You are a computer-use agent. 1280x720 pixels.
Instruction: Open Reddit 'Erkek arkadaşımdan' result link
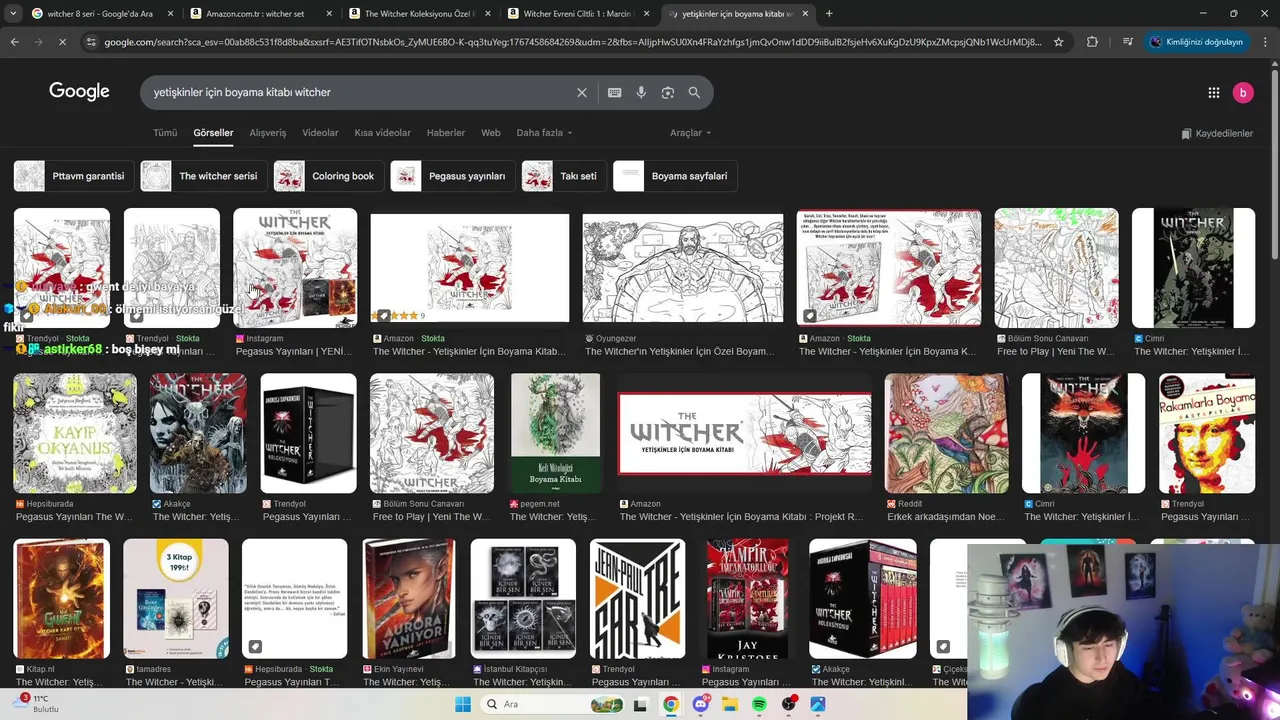945,517
